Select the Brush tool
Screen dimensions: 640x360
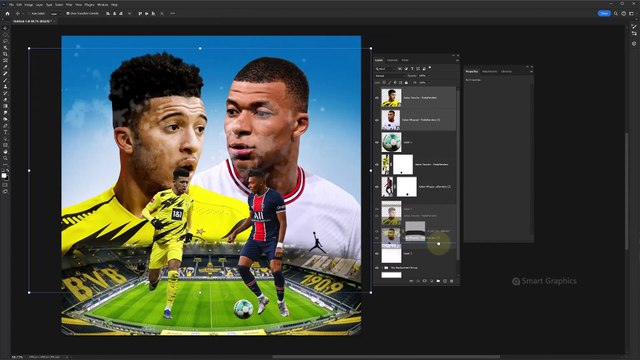click(x=5, y=80)
